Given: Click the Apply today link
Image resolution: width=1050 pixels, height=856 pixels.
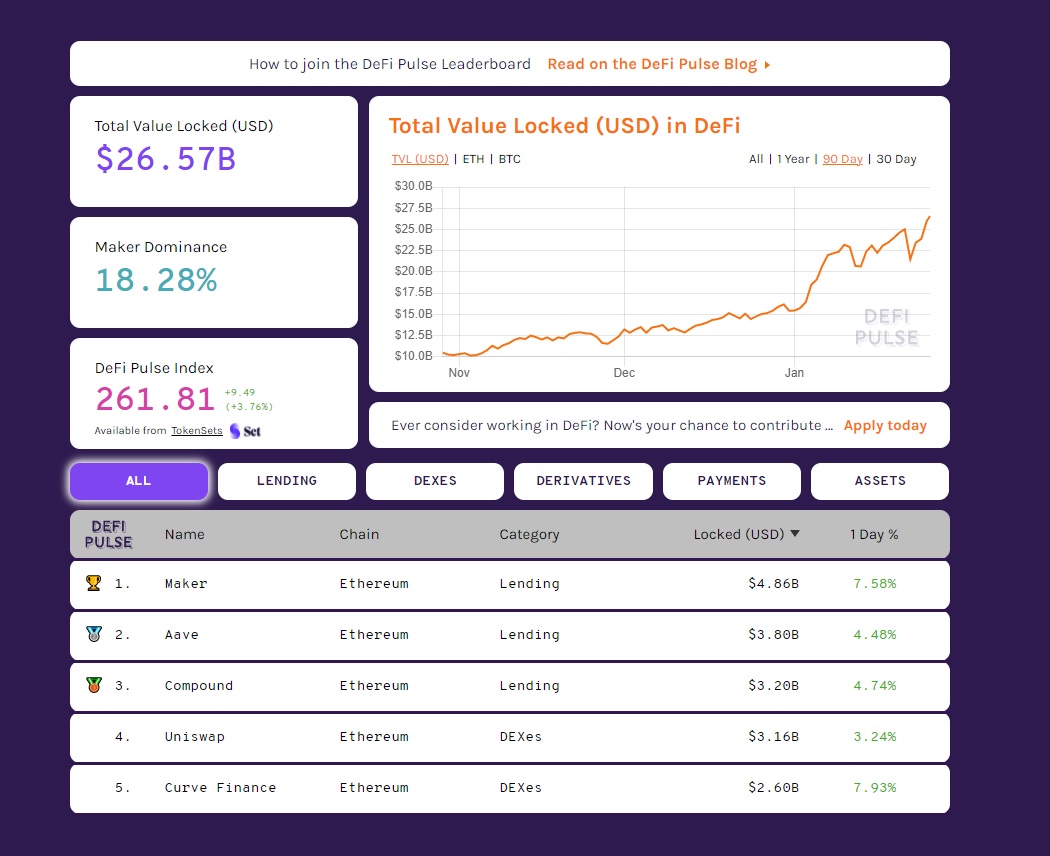Looking at the screenshot, I should click(x=885, y=425).
